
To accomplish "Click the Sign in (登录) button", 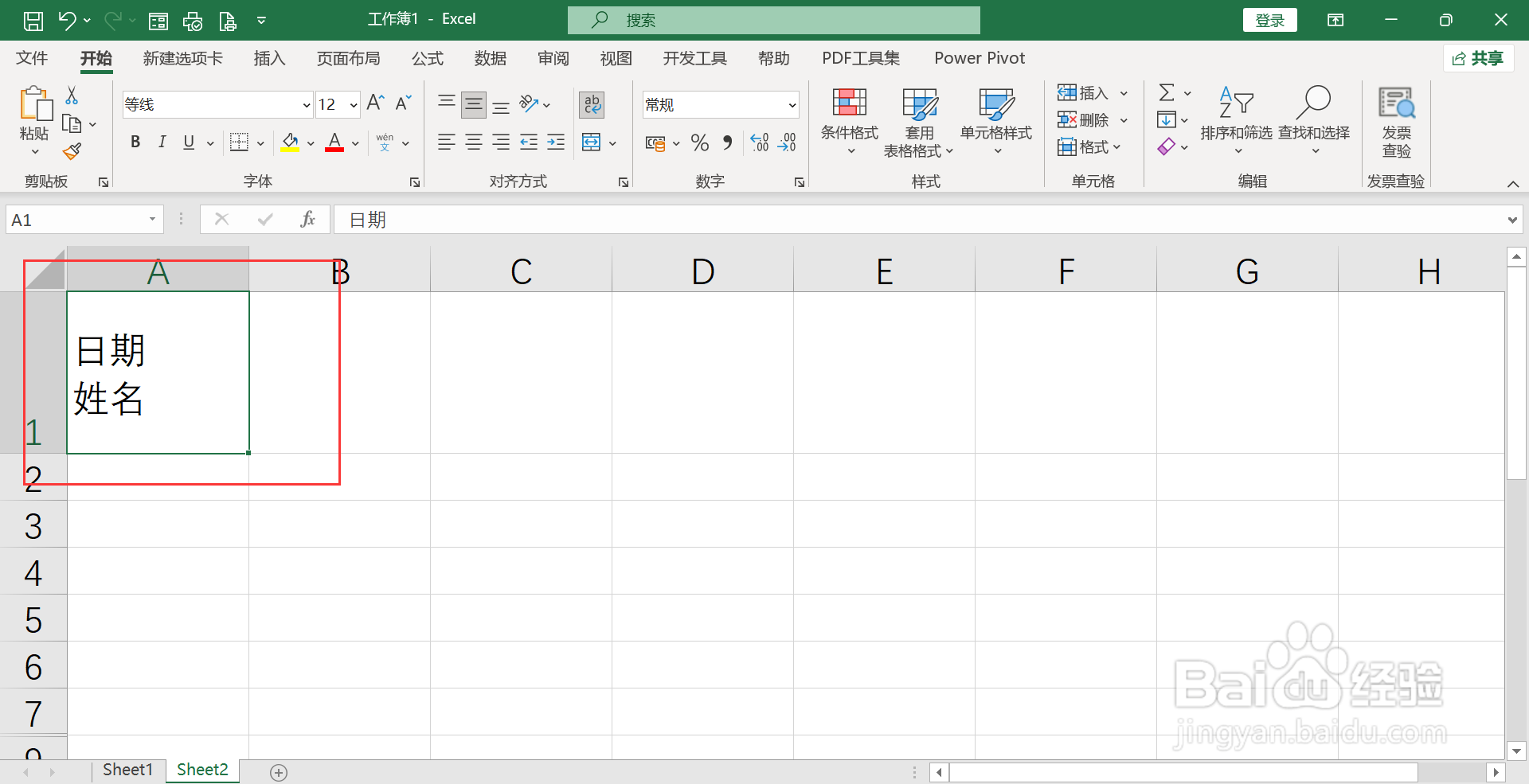I will tap(1269, 21).
